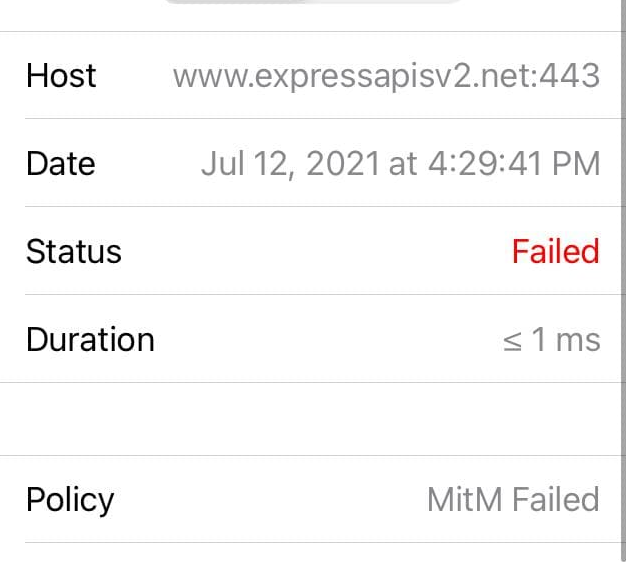The width and height of the screenshot is (626, 562).
Task: Click the ≤ symbol in Duration
Action: pyautogui.click(x=512, y=340)
